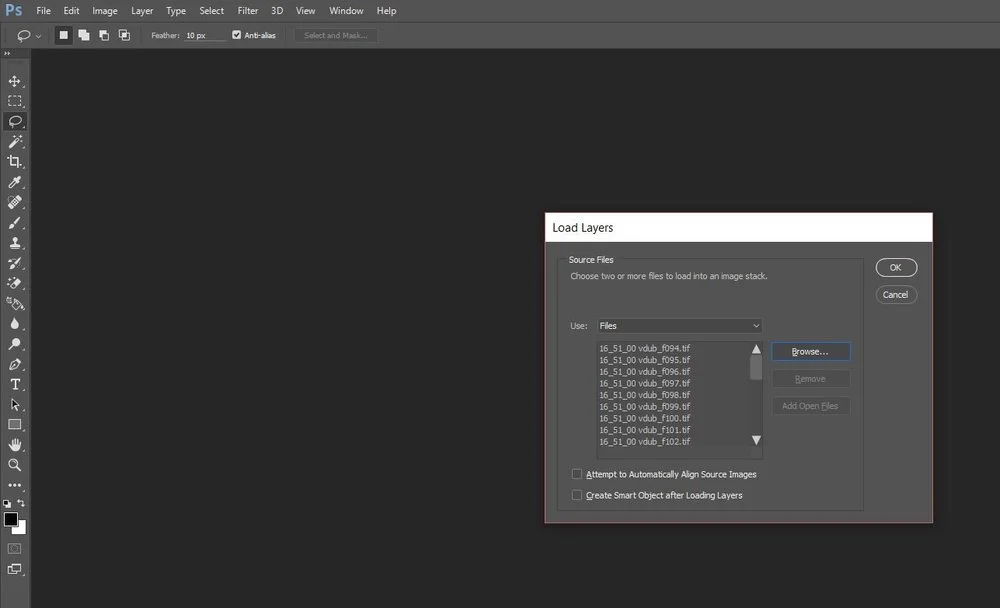Click the Browse button
1000x608 pixels.
tap(810, 351)
